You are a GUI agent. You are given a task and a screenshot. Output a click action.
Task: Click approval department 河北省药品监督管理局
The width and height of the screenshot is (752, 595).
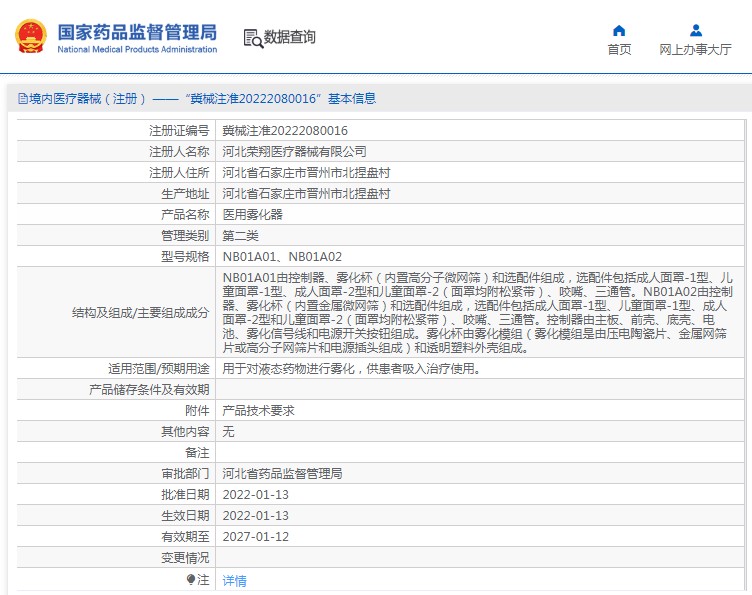(x=282, y=473)
